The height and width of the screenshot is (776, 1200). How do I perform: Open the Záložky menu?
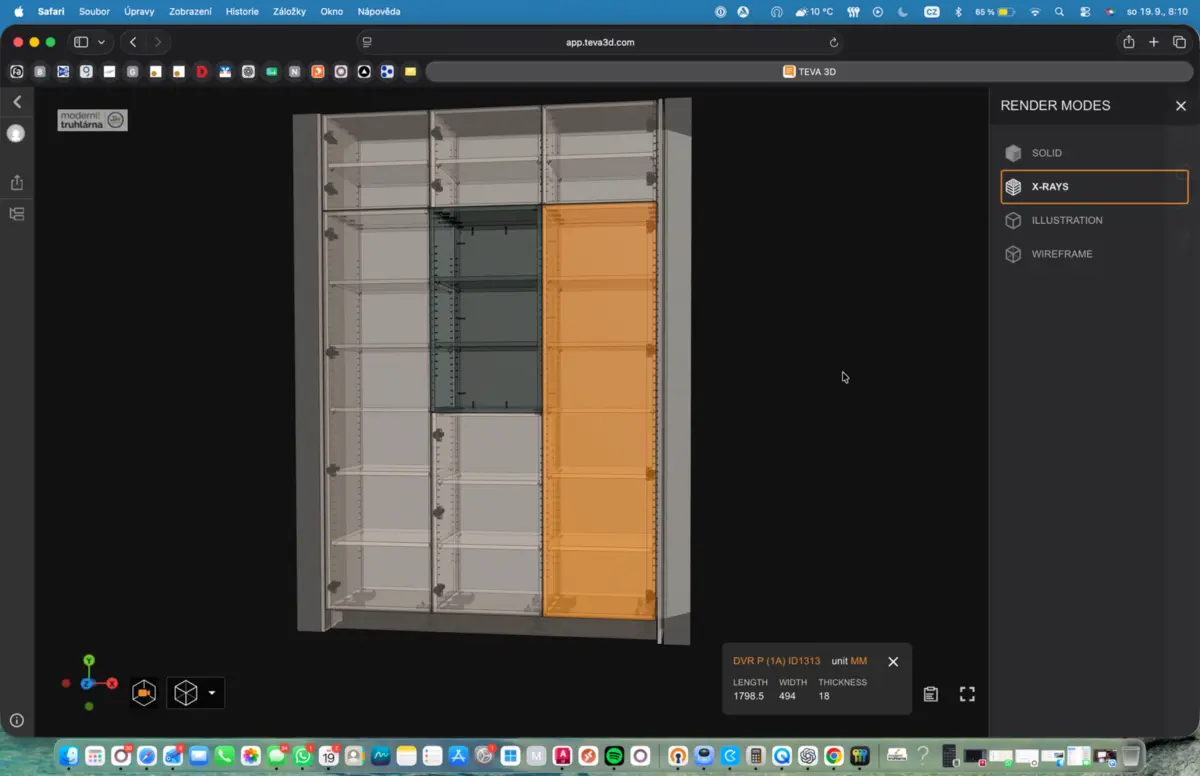[289, 12]
